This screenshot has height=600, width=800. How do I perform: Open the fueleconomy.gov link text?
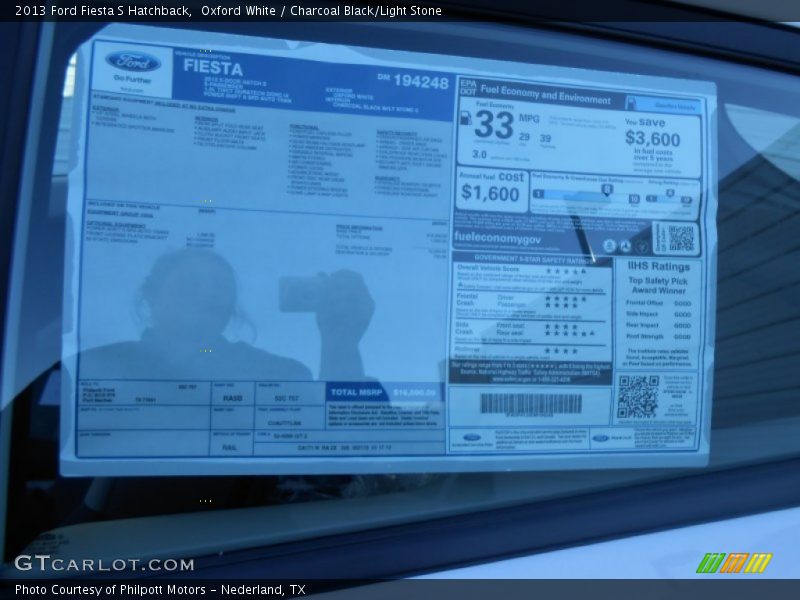[497, 237]
